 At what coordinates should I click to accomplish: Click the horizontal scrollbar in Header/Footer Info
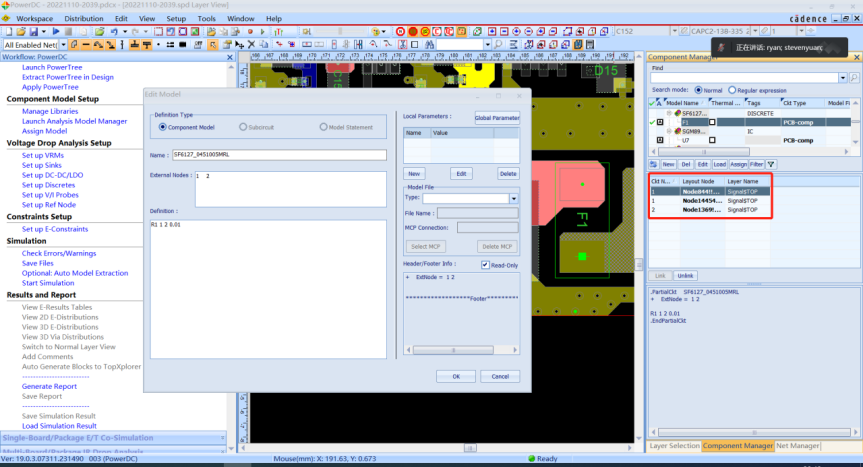[x=453, y=350]
